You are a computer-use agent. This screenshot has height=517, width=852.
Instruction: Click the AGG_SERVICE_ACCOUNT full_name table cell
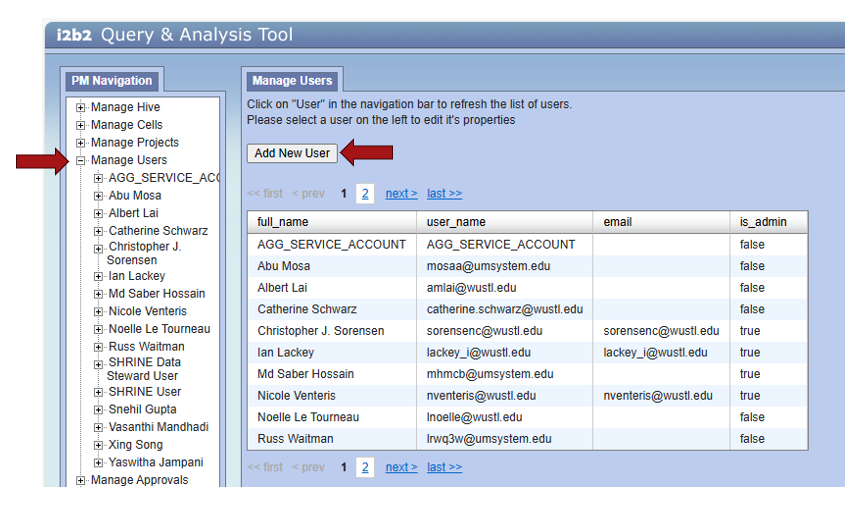pyautogui.click(x=331, y=245)
